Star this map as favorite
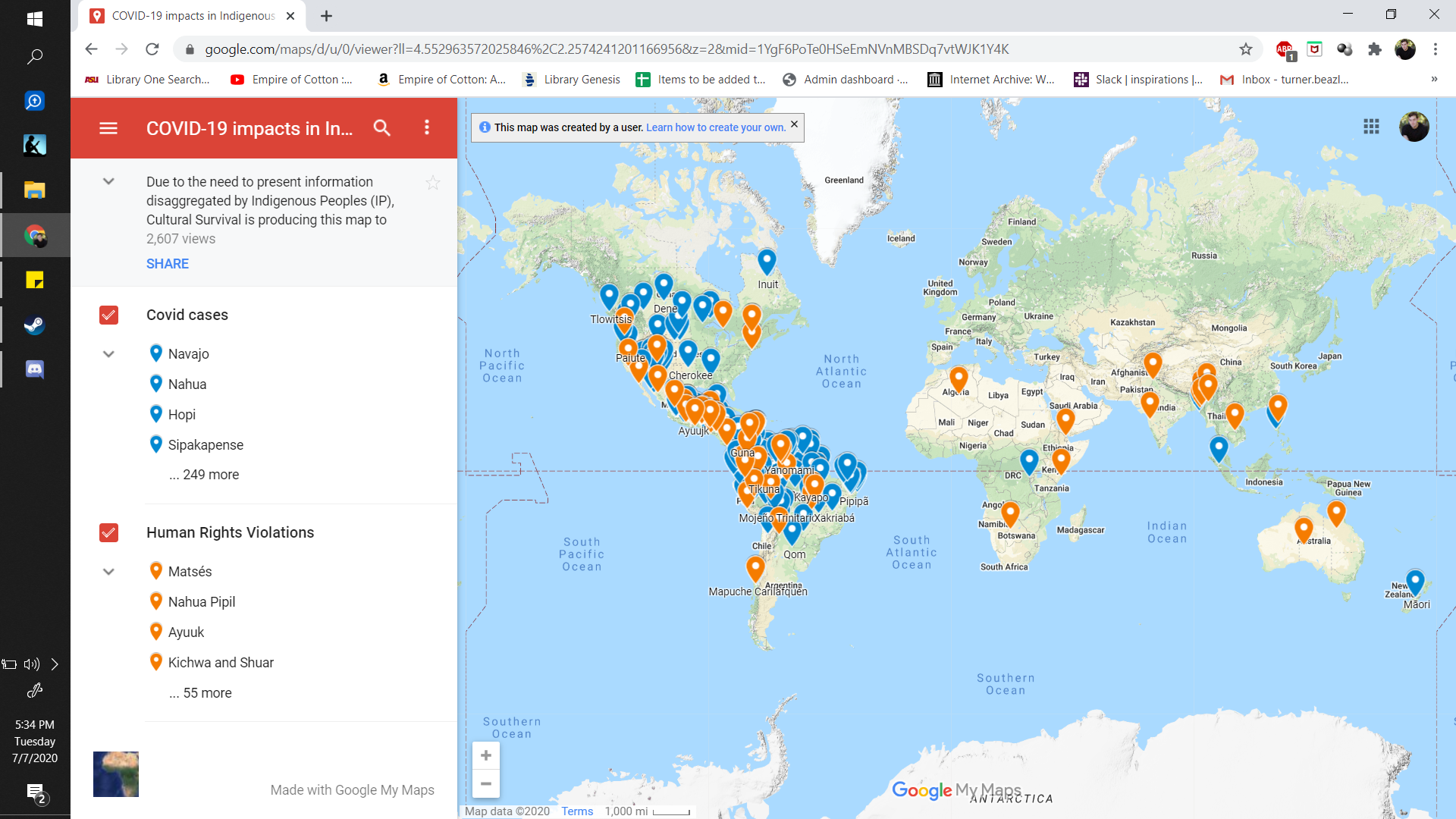 click(432, 183)
